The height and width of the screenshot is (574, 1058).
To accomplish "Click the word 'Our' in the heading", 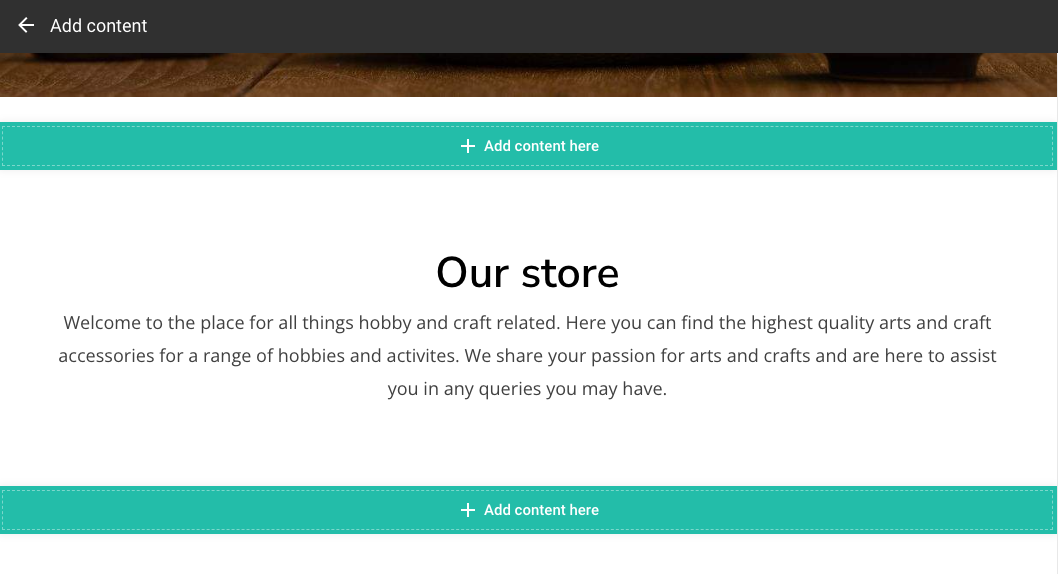I will pyautogui.click(x=472, y=273).
